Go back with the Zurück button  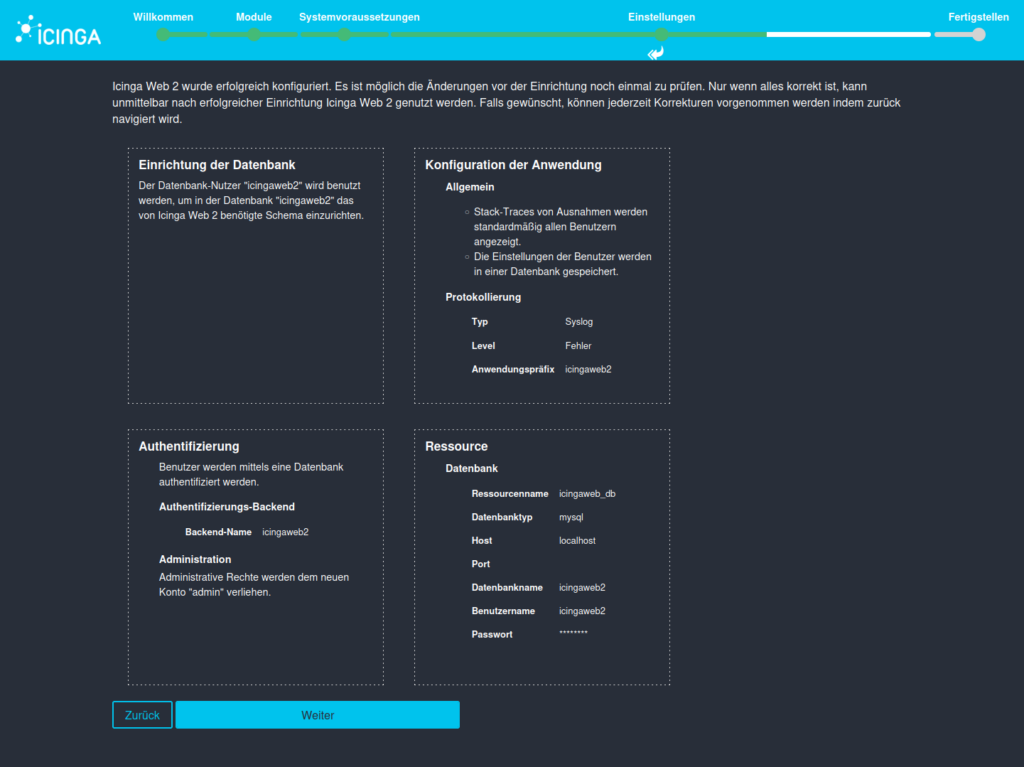(x=142, y=715)
